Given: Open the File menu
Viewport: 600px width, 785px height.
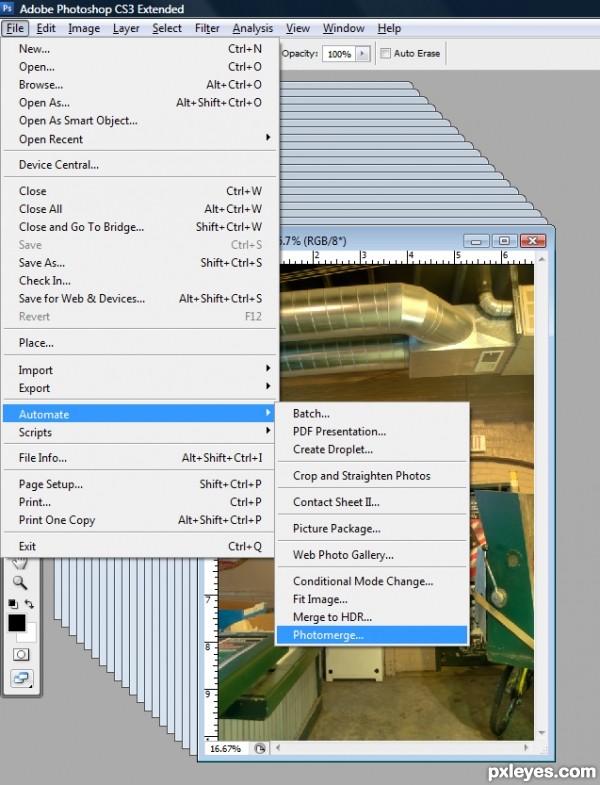Looking at the screenshot, I should click(15, 28).
